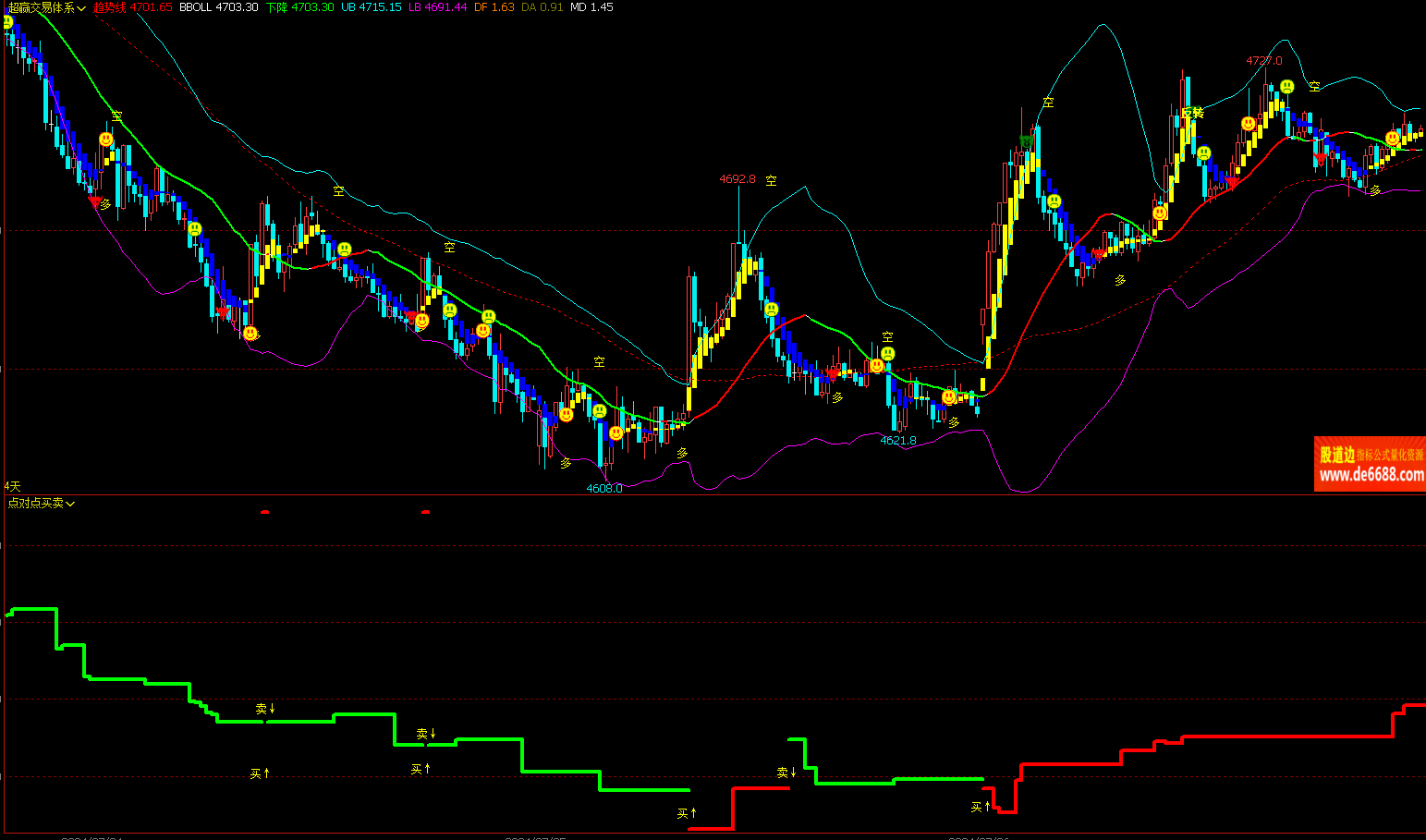Image resolution: width=1426 pixels, height=840 pixels.
Task: Select the 趋势线 4701.65 legend label
Action: (x=132, y=7)
